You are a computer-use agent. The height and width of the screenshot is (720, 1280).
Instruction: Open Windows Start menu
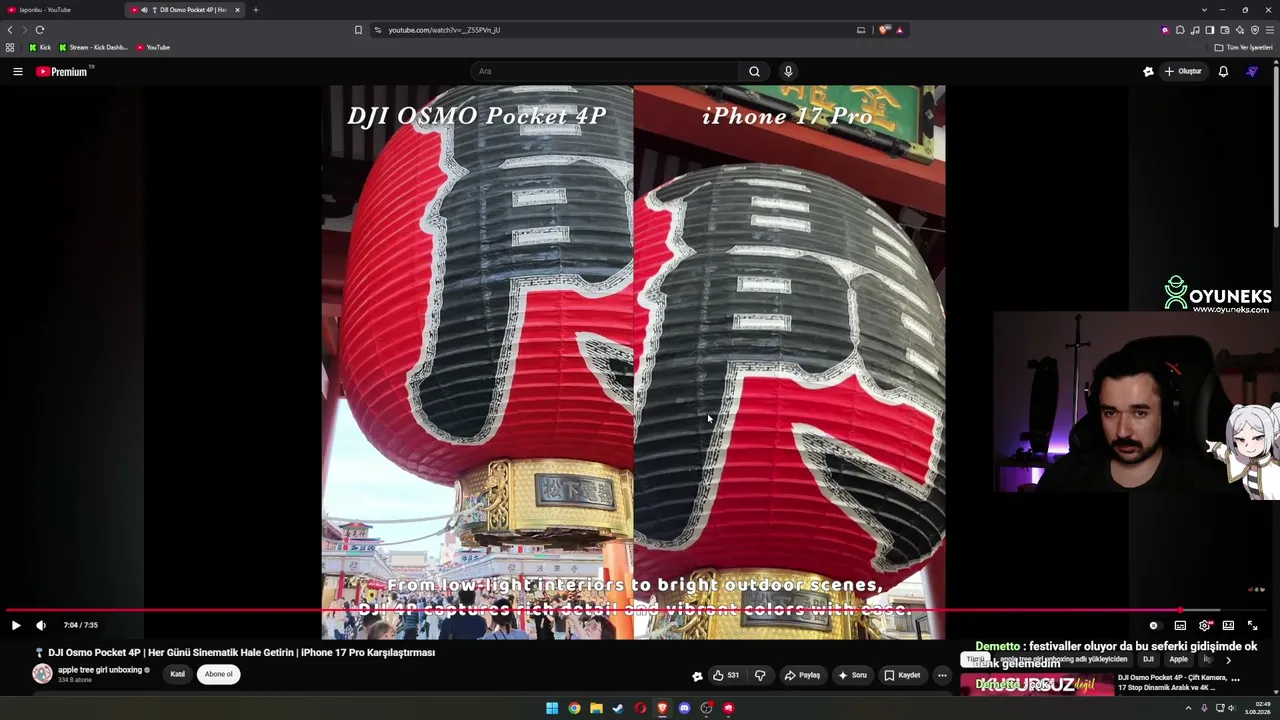pos(552,708)
